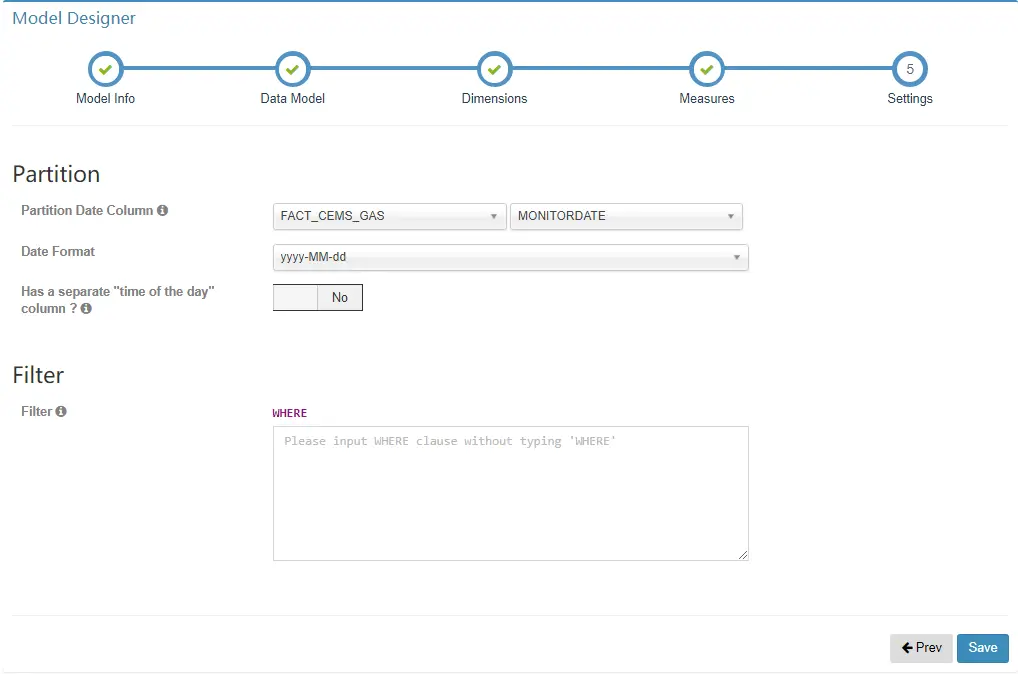Viewport: 1018px width, 674px height.
Task: Click the Measures step label
Action: 706,99
